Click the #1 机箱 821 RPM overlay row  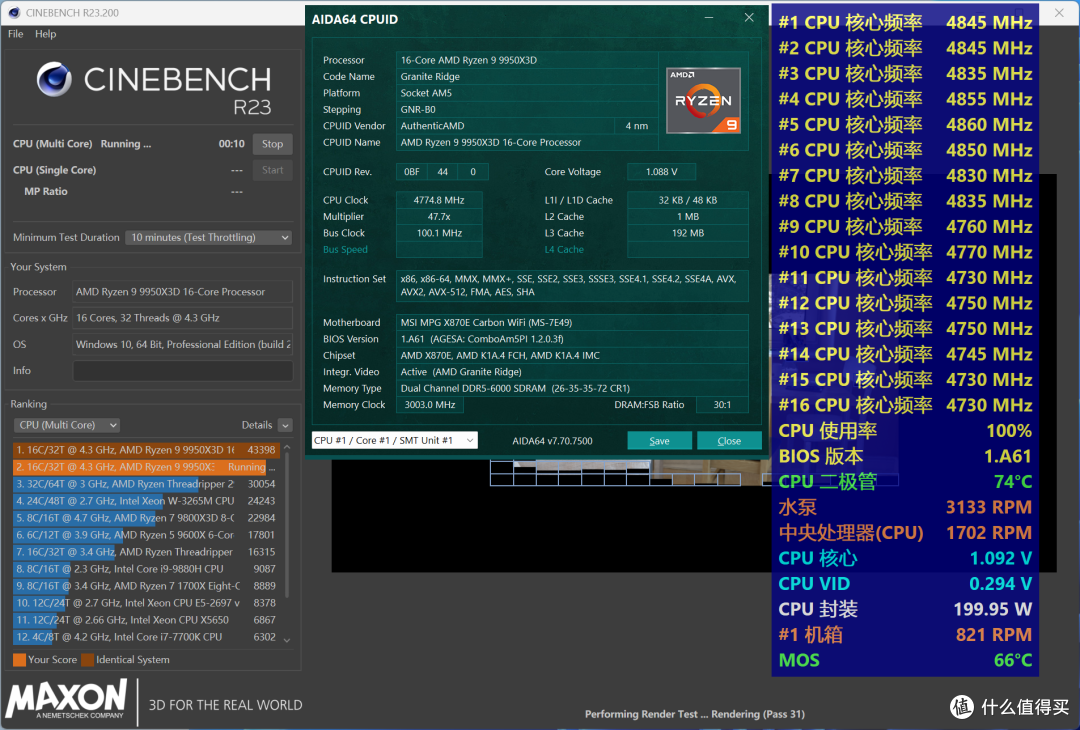(x=905, y=635)
